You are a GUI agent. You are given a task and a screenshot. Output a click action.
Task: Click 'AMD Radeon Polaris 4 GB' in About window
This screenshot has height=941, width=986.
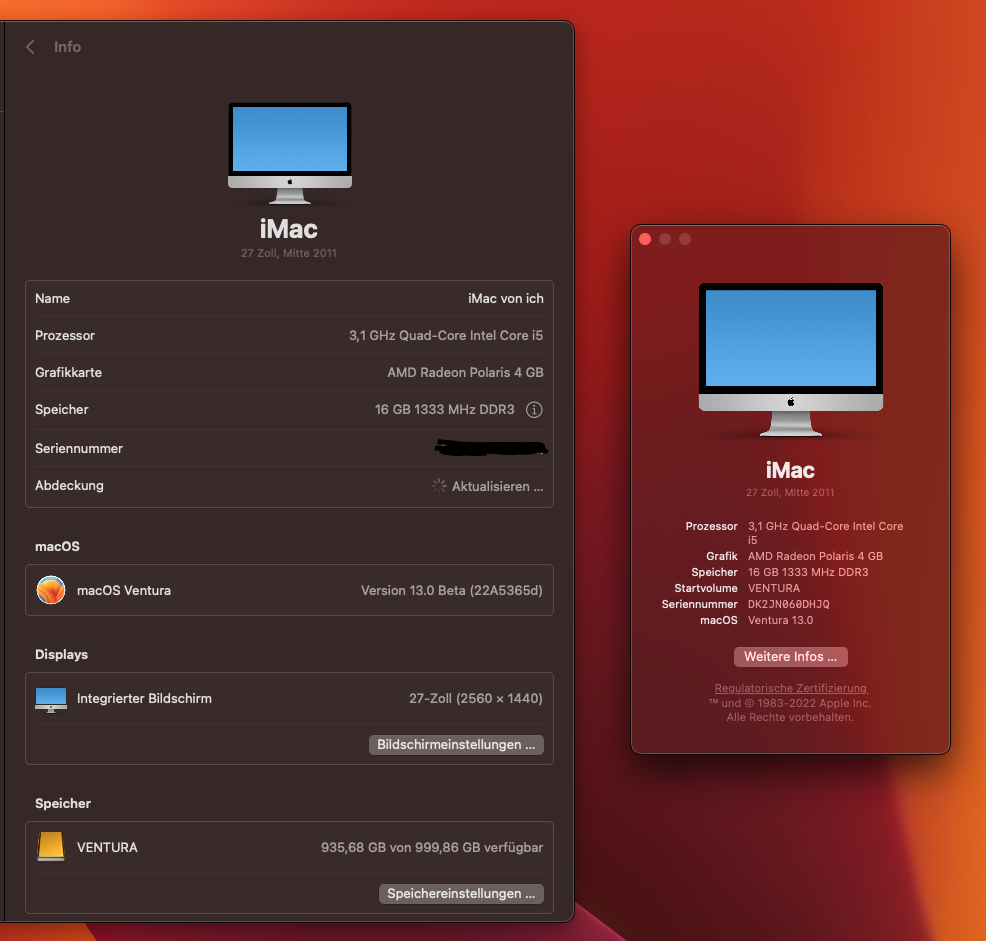tap(816, 556)
